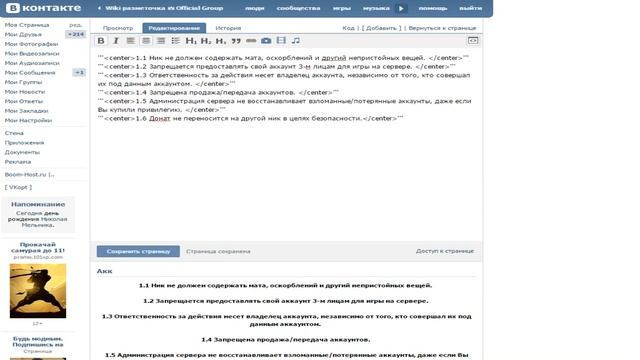Screen dimensions: 640x360
Task: Open Реклама in sidebar
Action: 18,162
